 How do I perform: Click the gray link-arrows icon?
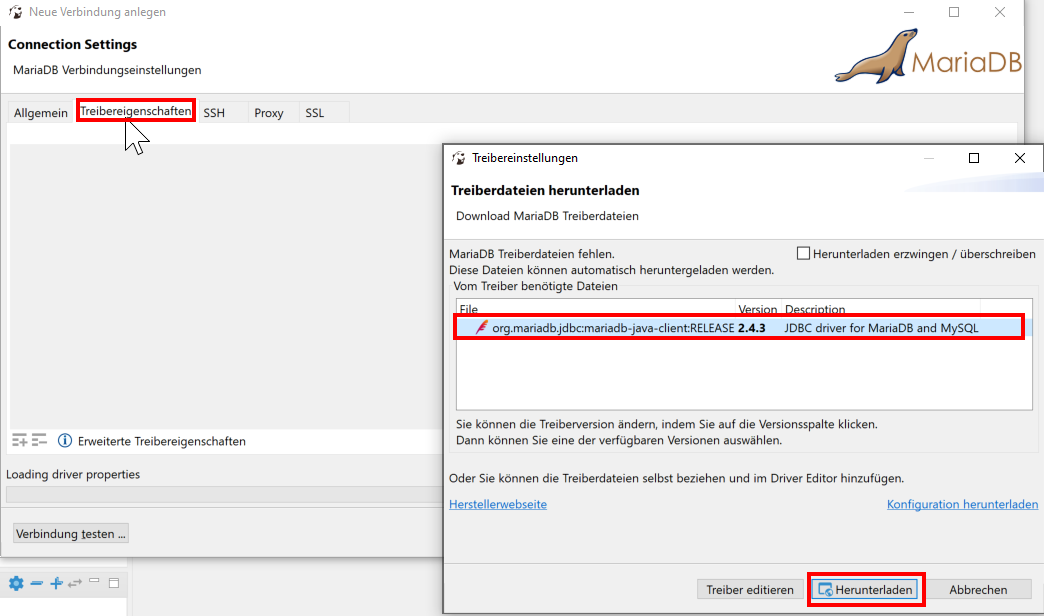(75, 583)
